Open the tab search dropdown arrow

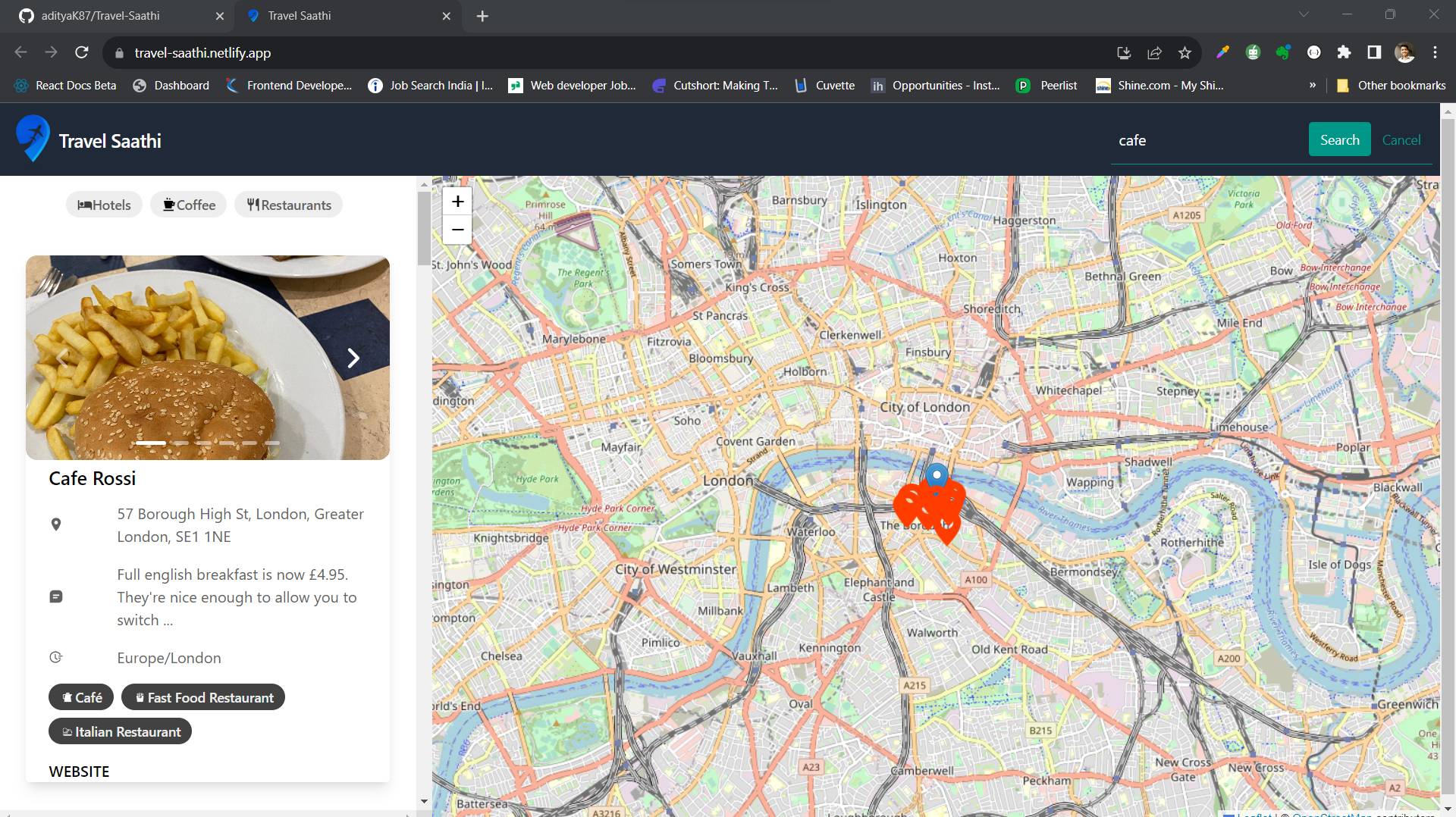1304,14
